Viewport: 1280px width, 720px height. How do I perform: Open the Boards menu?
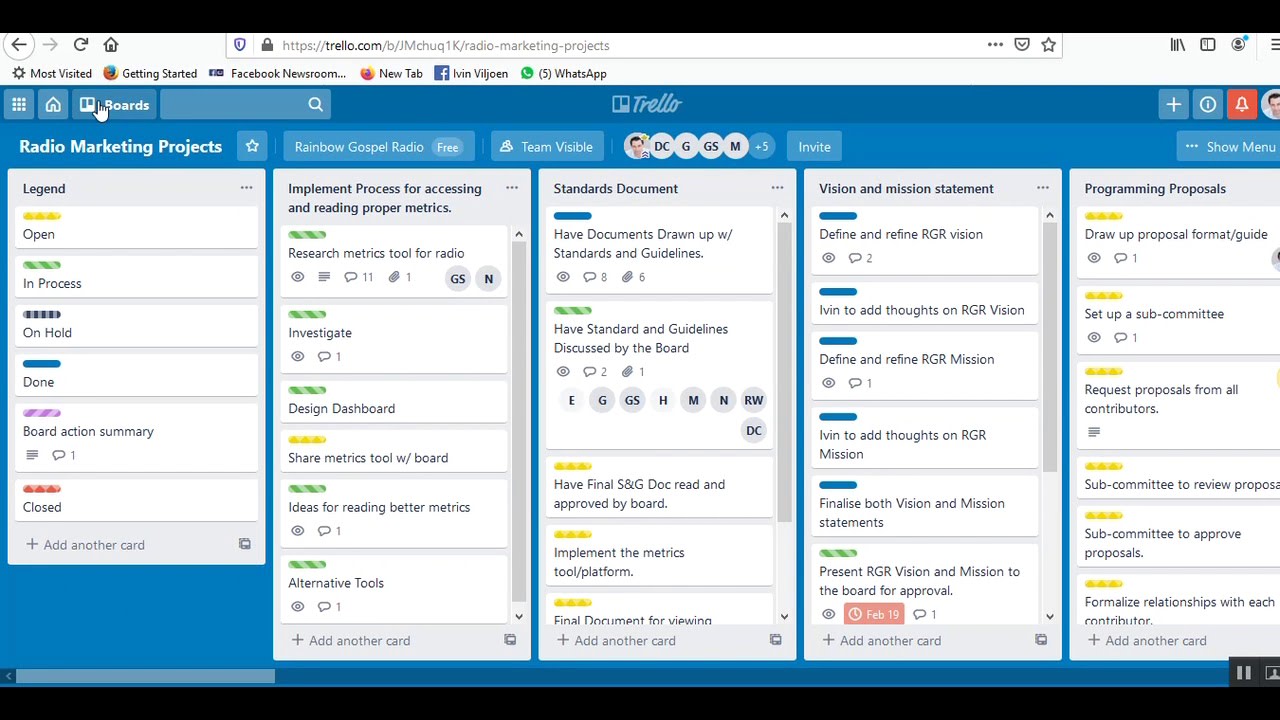click(x=115, y=105)
